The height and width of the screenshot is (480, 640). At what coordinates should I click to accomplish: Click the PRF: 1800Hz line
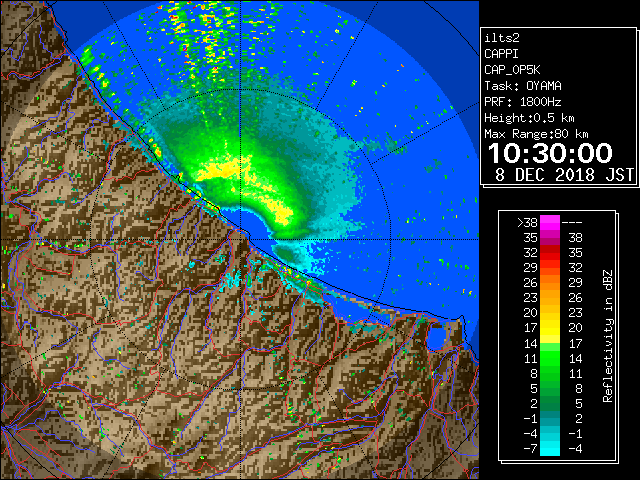pos(523,102)
